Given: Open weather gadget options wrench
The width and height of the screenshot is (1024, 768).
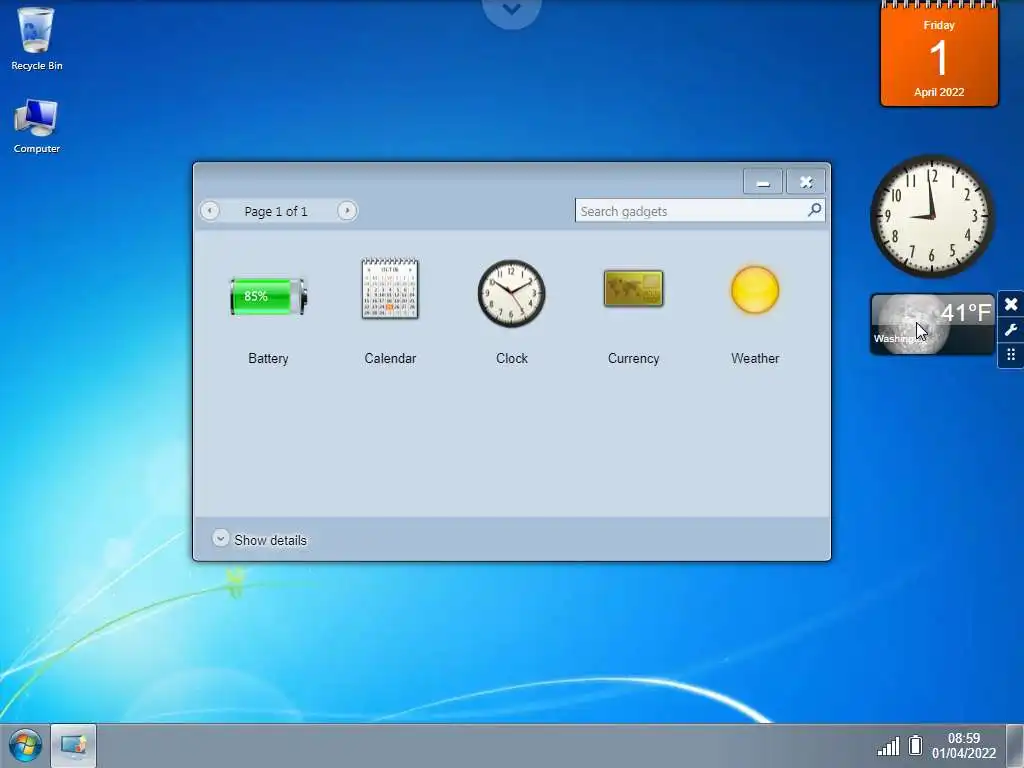Looking at the screenshot, I should coord(1011,330).
